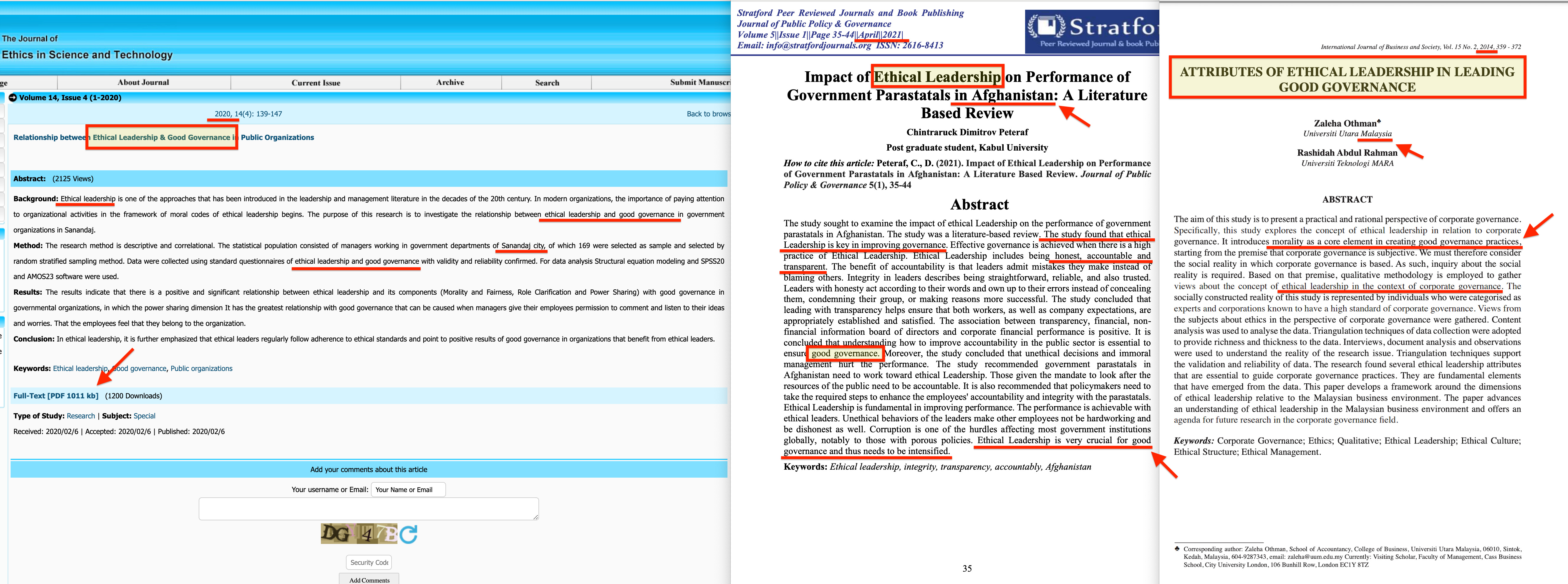Grab the comment box resize handle

(x=536, y=517)
